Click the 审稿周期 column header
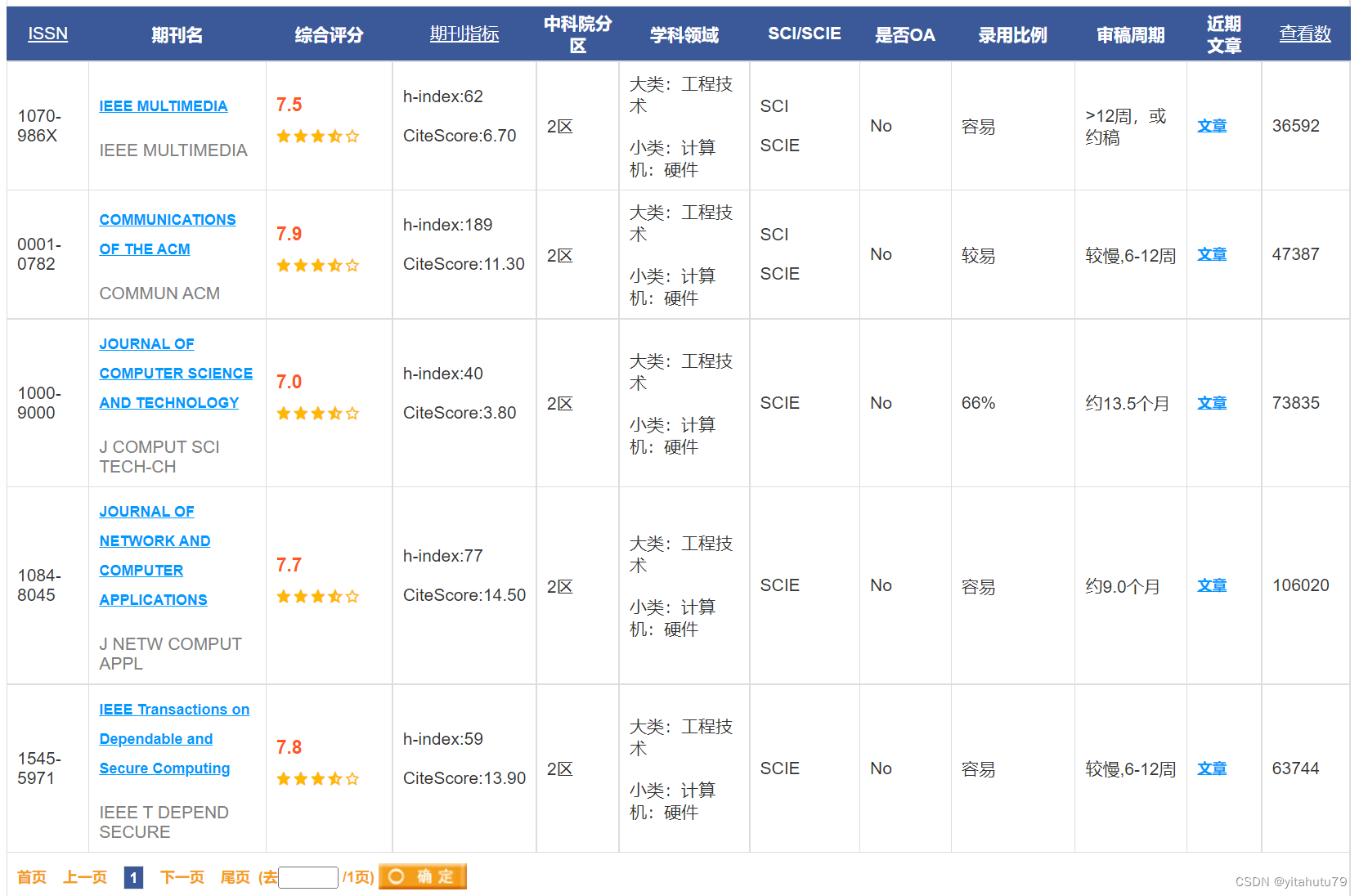Viewport: 1359px width, 896px height. pos(1130,34)
